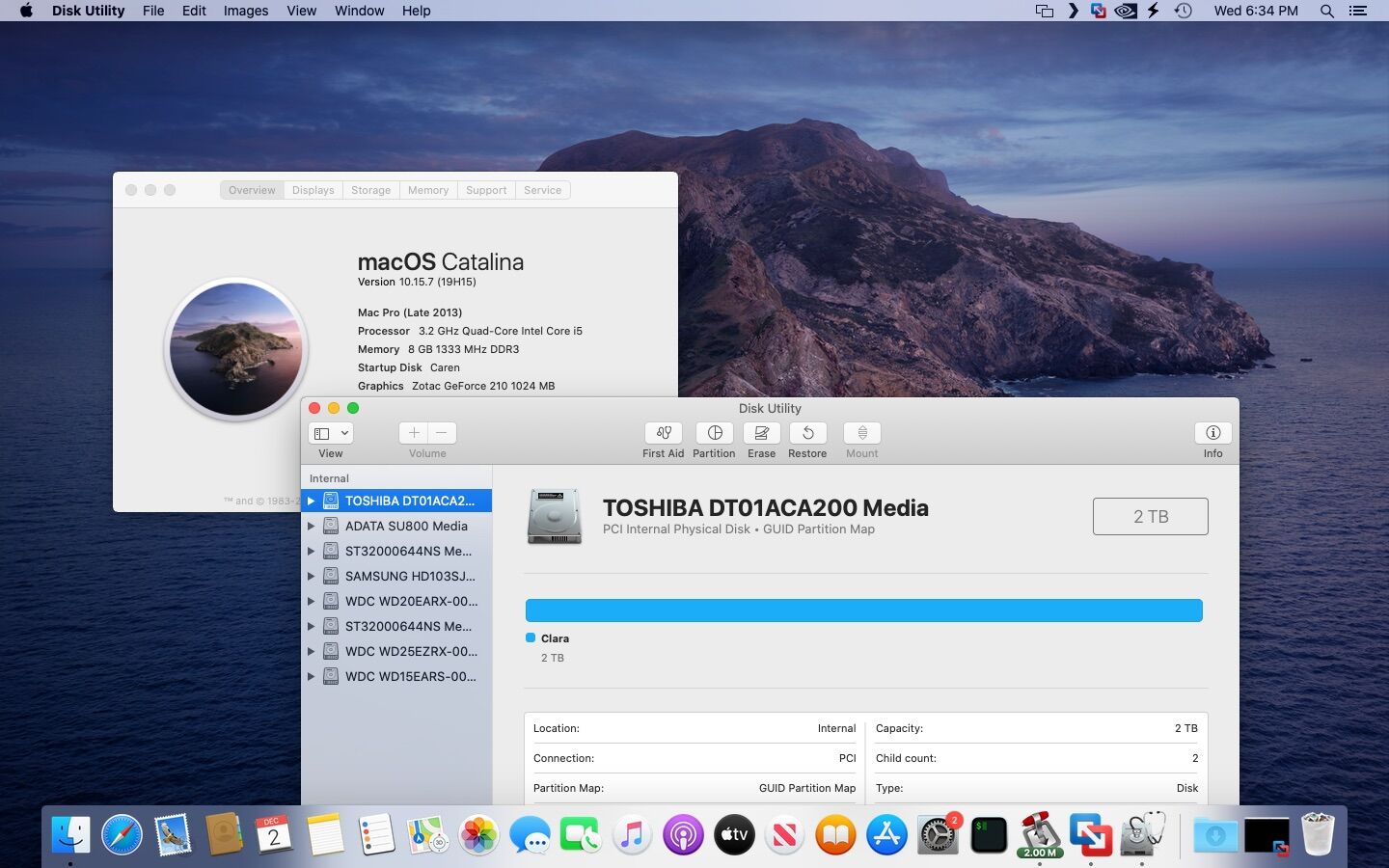Switch to the Storage tab in About This Mac

click(370, 190)
